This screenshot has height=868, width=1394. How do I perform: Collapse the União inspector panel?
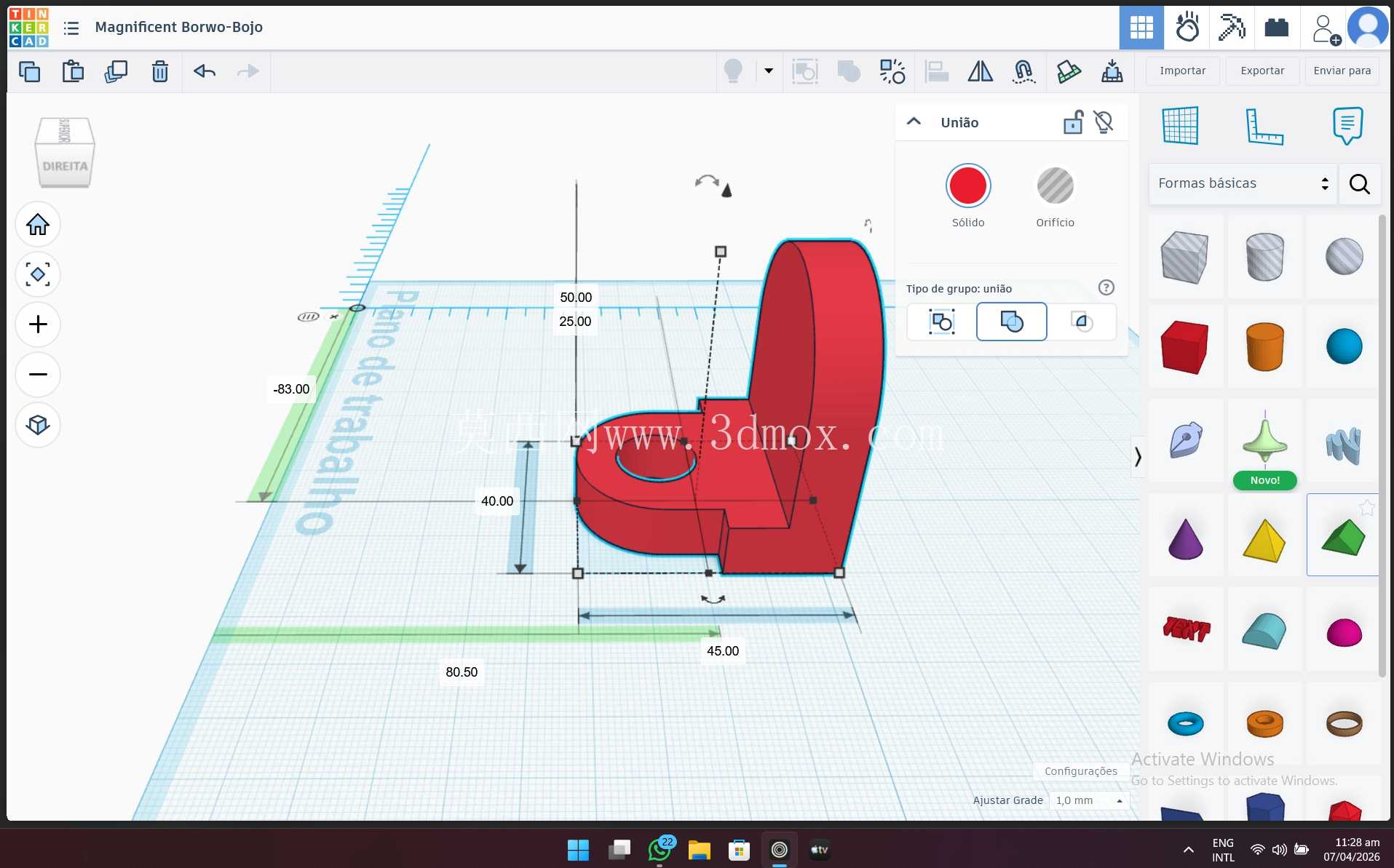914,122
